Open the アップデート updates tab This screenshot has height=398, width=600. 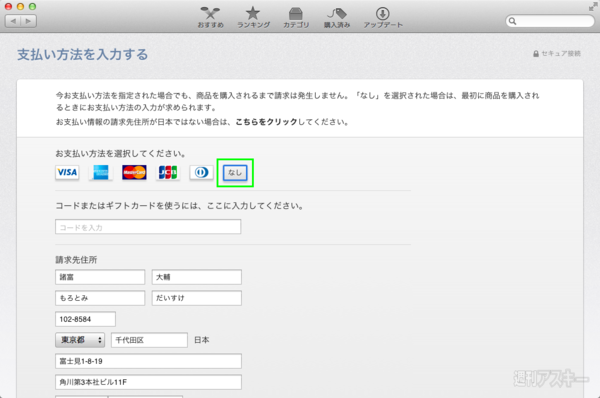[x=383, y=18]
